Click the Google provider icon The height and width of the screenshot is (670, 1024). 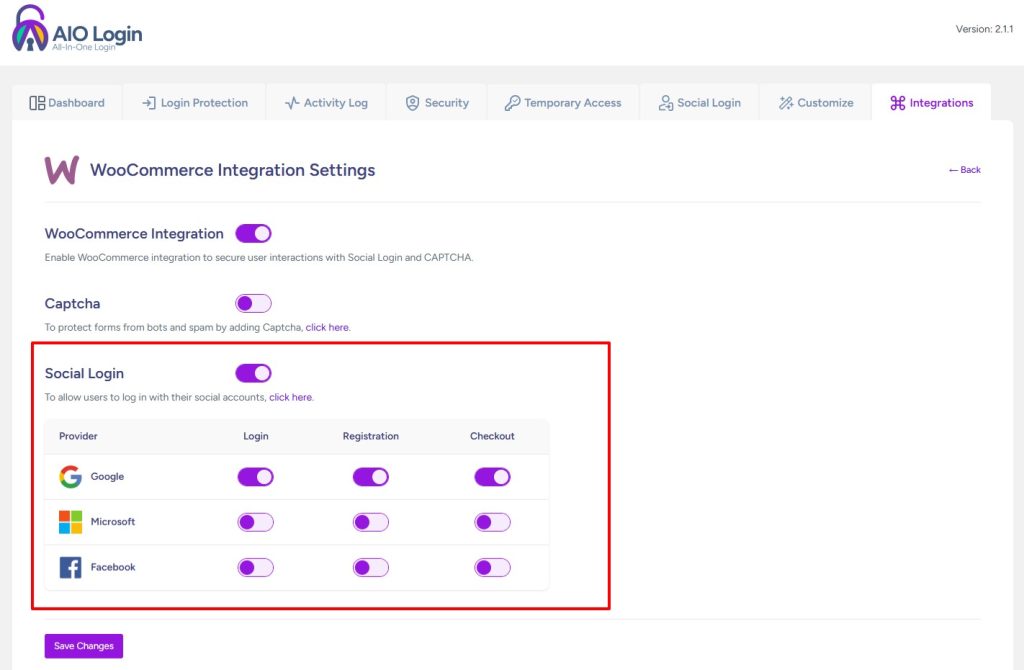[70, 477]
